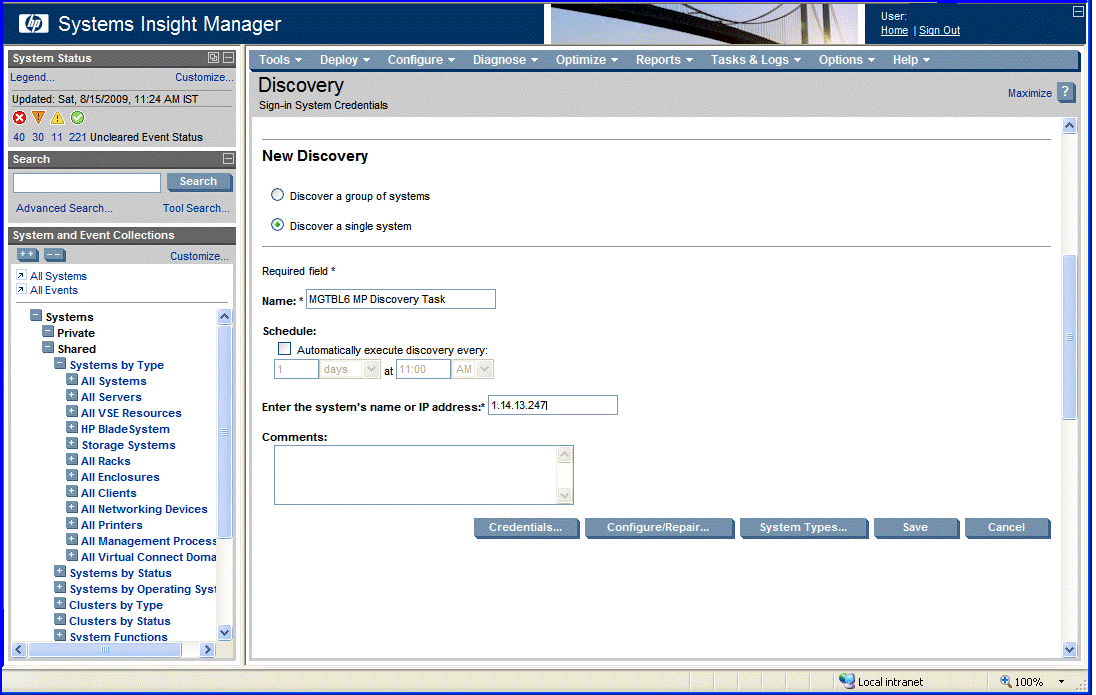
Task: Open the Tools menu
Action: coord(280,60)
